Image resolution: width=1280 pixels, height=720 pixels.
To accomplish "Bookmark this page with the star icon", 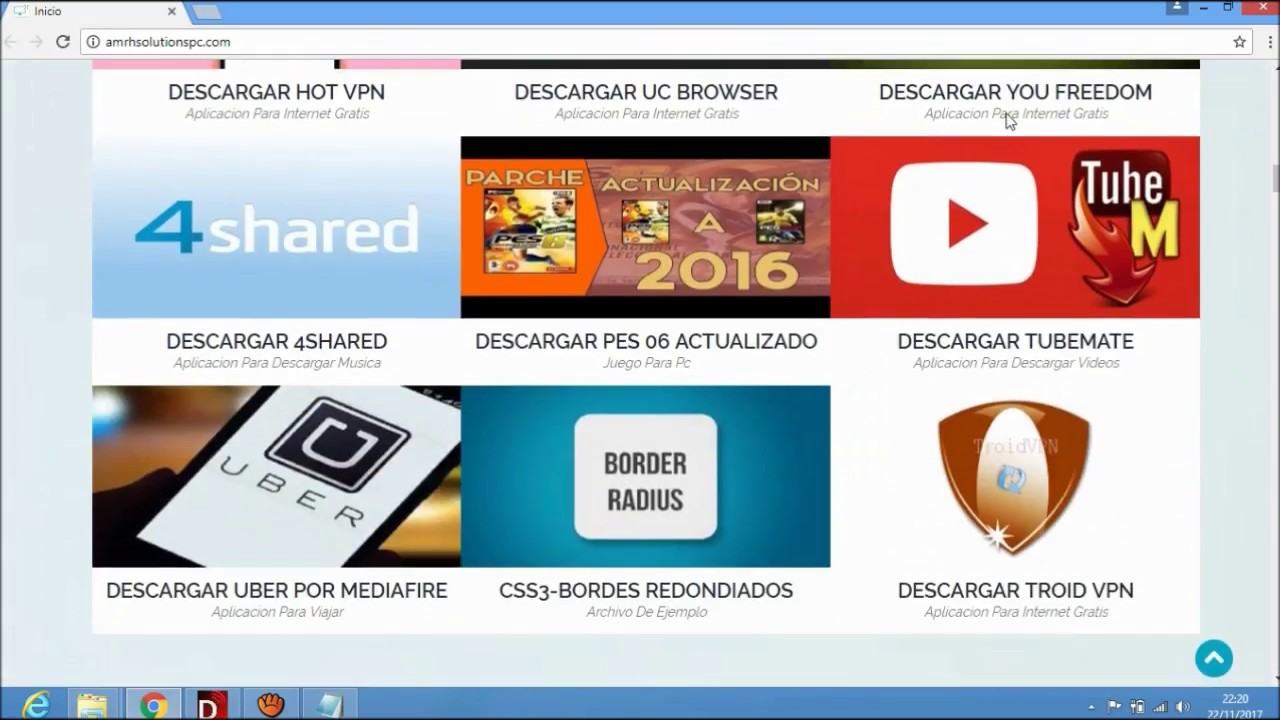I will [1239, 42].
